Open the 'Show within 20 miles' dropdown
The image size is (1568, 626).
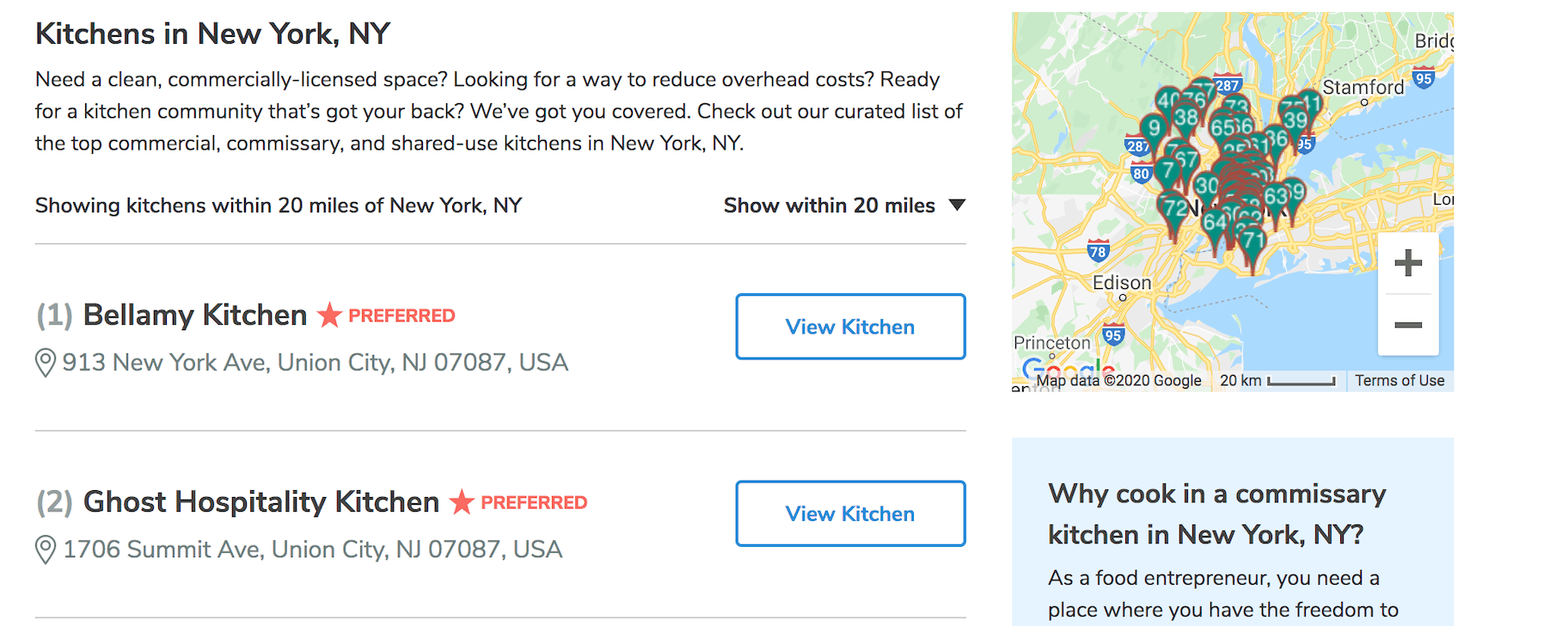tap(844, 206)
